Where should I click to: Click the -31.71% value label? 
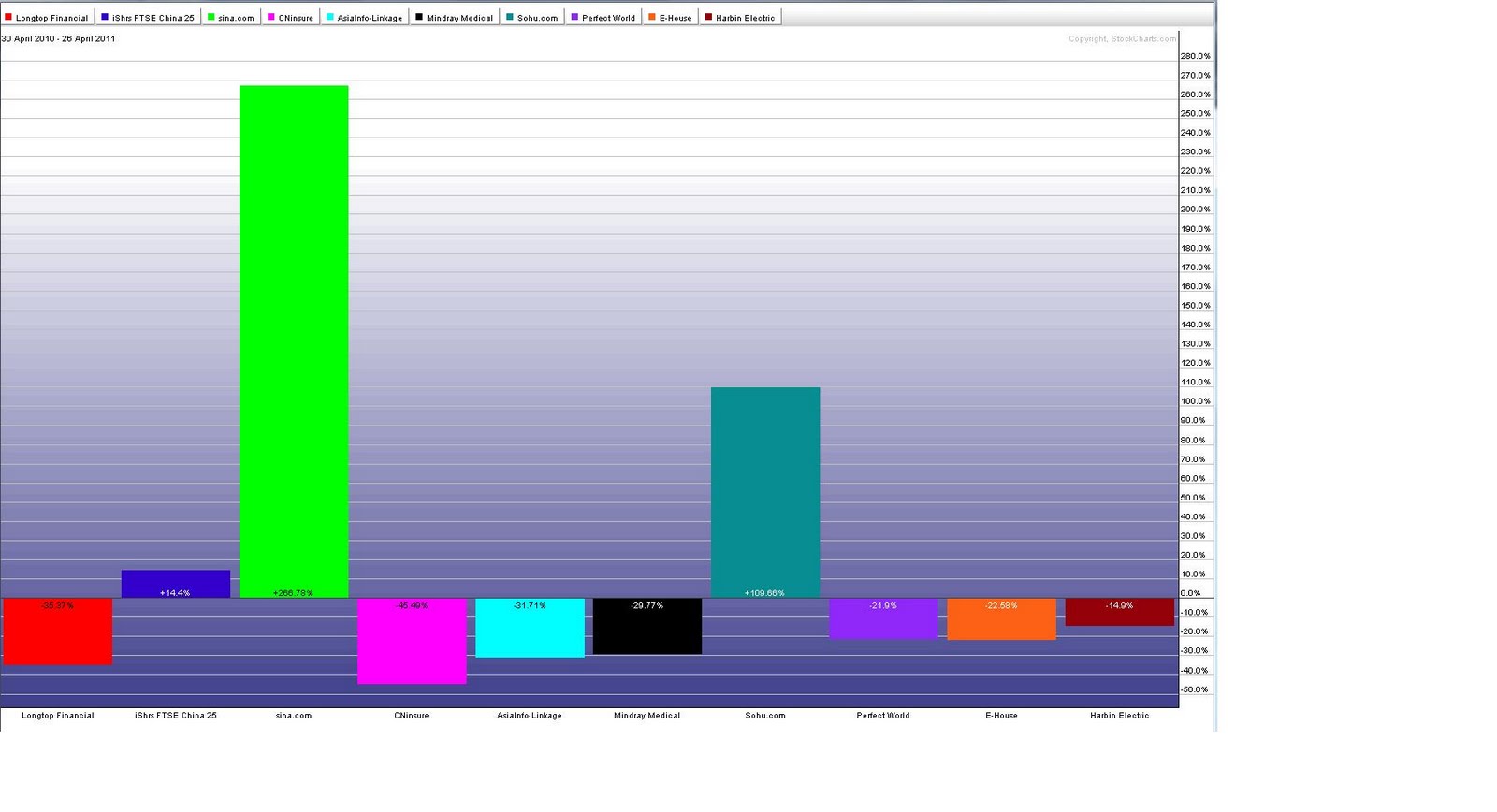pyautogui.click(x=530, y=606)
